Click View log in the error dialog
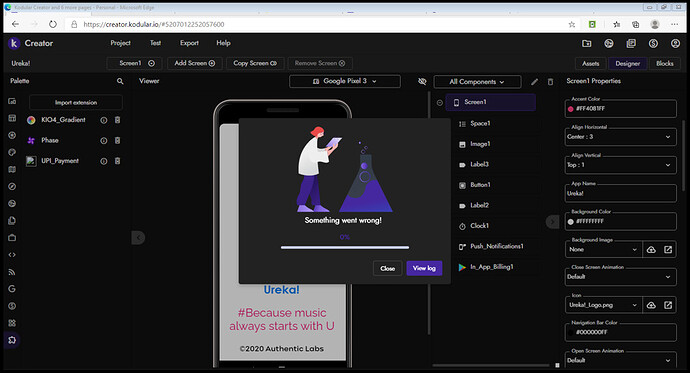 pyautogui.click(x=424, y=268)
